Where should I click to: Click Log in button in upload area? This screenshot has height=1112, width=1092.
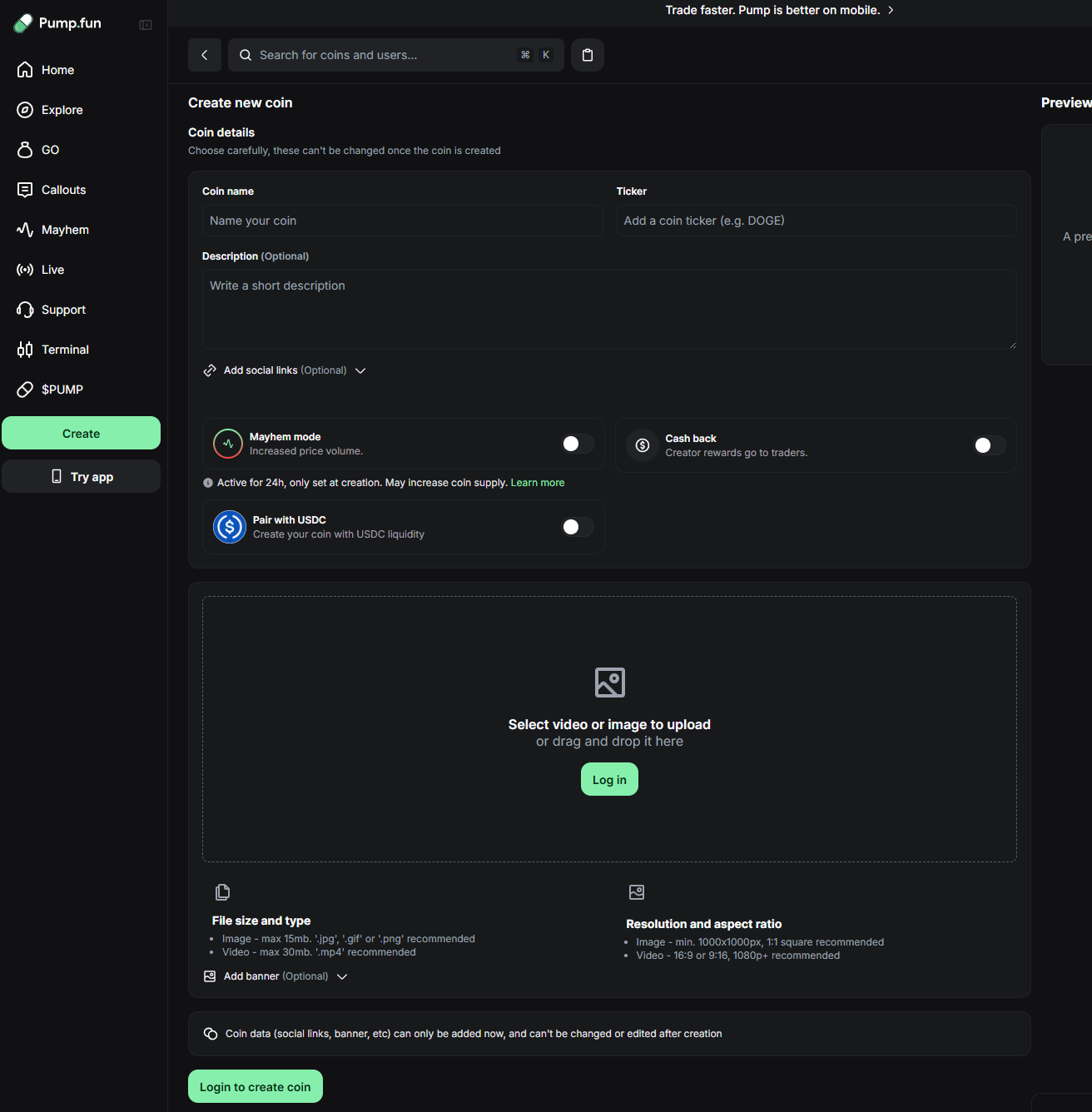click(x=609, y=779)
